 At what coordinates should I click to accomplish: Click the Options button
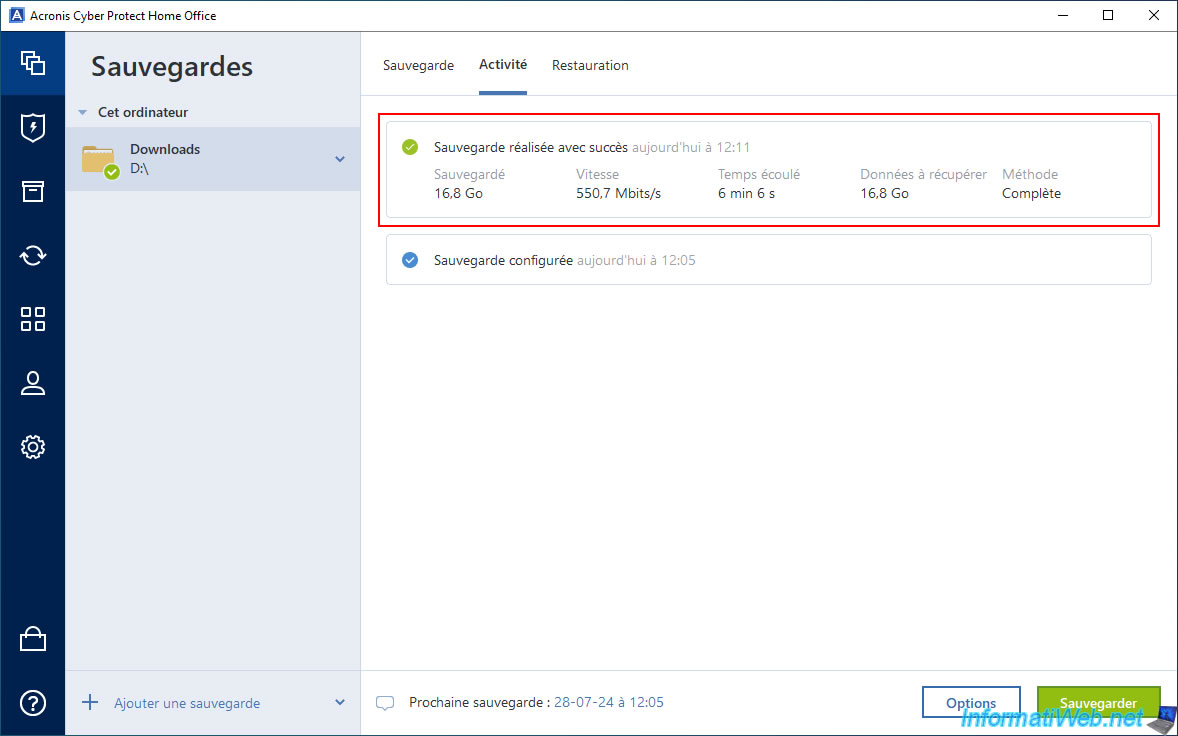tap(971, 704)
